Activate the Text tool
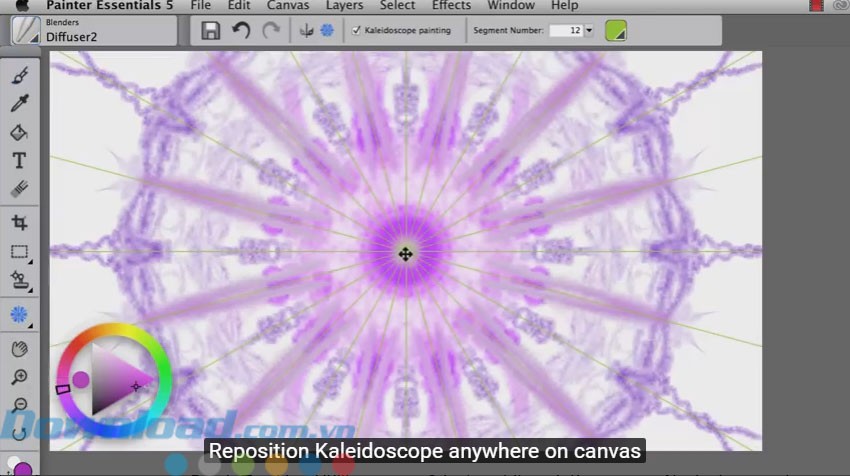 click(x=19, y=160)
